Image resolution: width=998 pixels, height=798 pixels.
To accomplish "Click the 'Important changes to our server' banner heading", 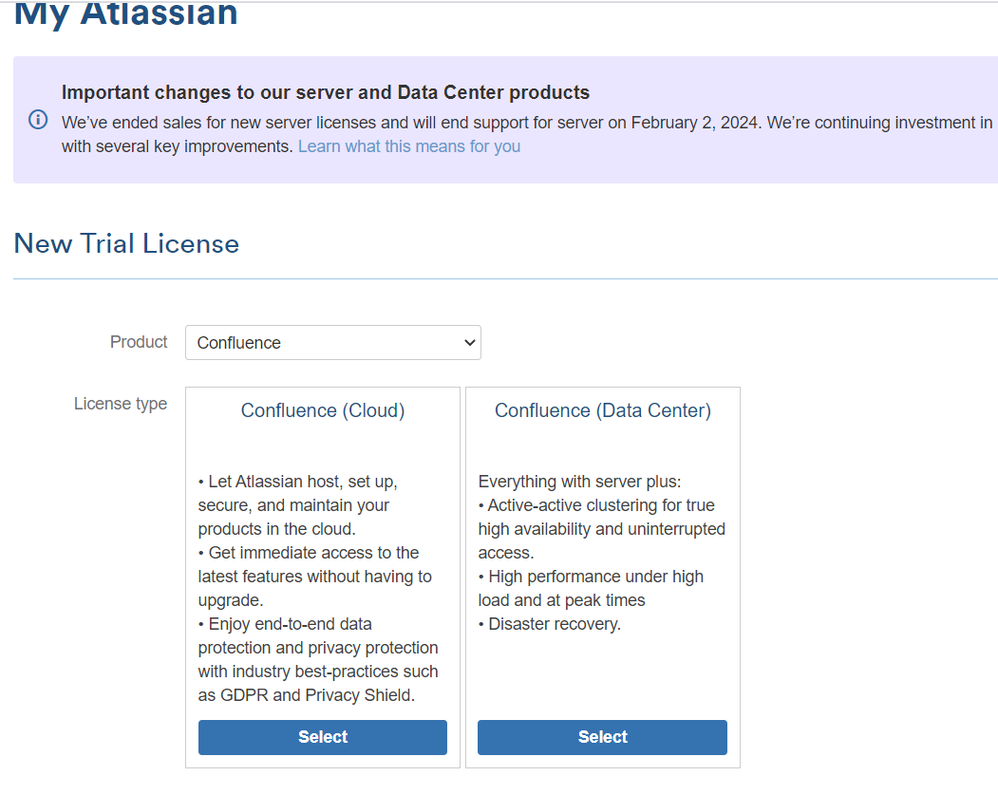I will [325, 92].
